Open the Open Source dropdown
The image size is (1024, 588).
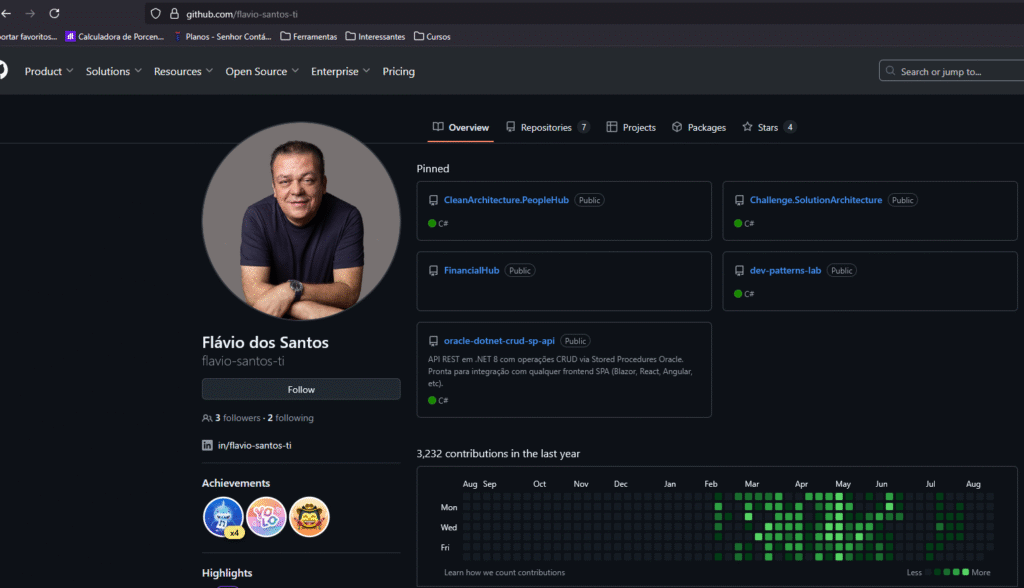(261, 71)
